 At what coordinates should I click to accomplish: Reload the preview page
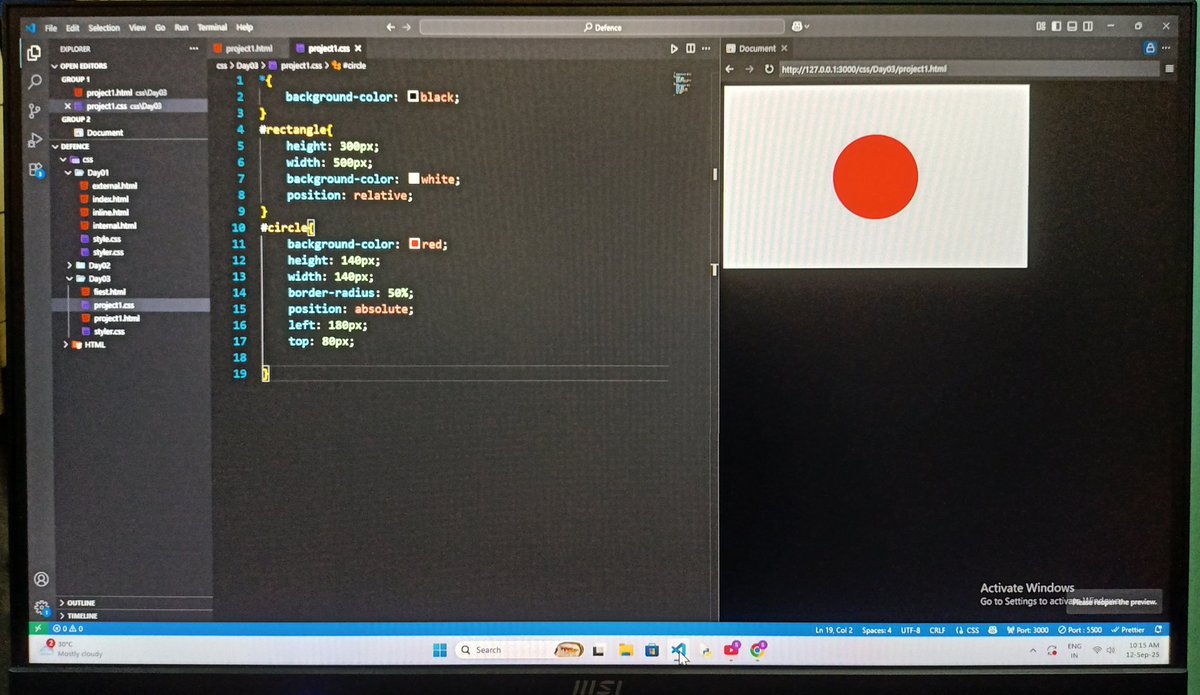769,69
